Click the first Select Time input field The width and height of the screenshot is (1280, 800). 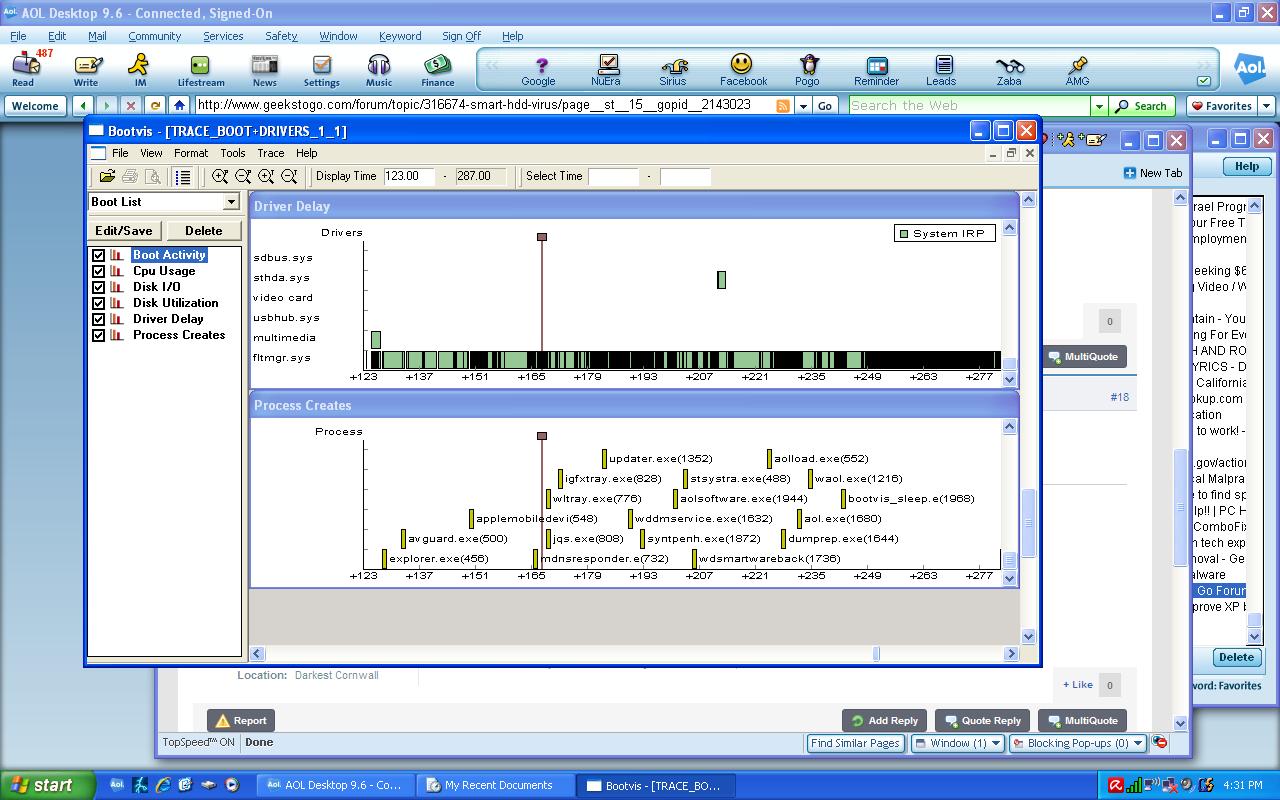(613, 176)
